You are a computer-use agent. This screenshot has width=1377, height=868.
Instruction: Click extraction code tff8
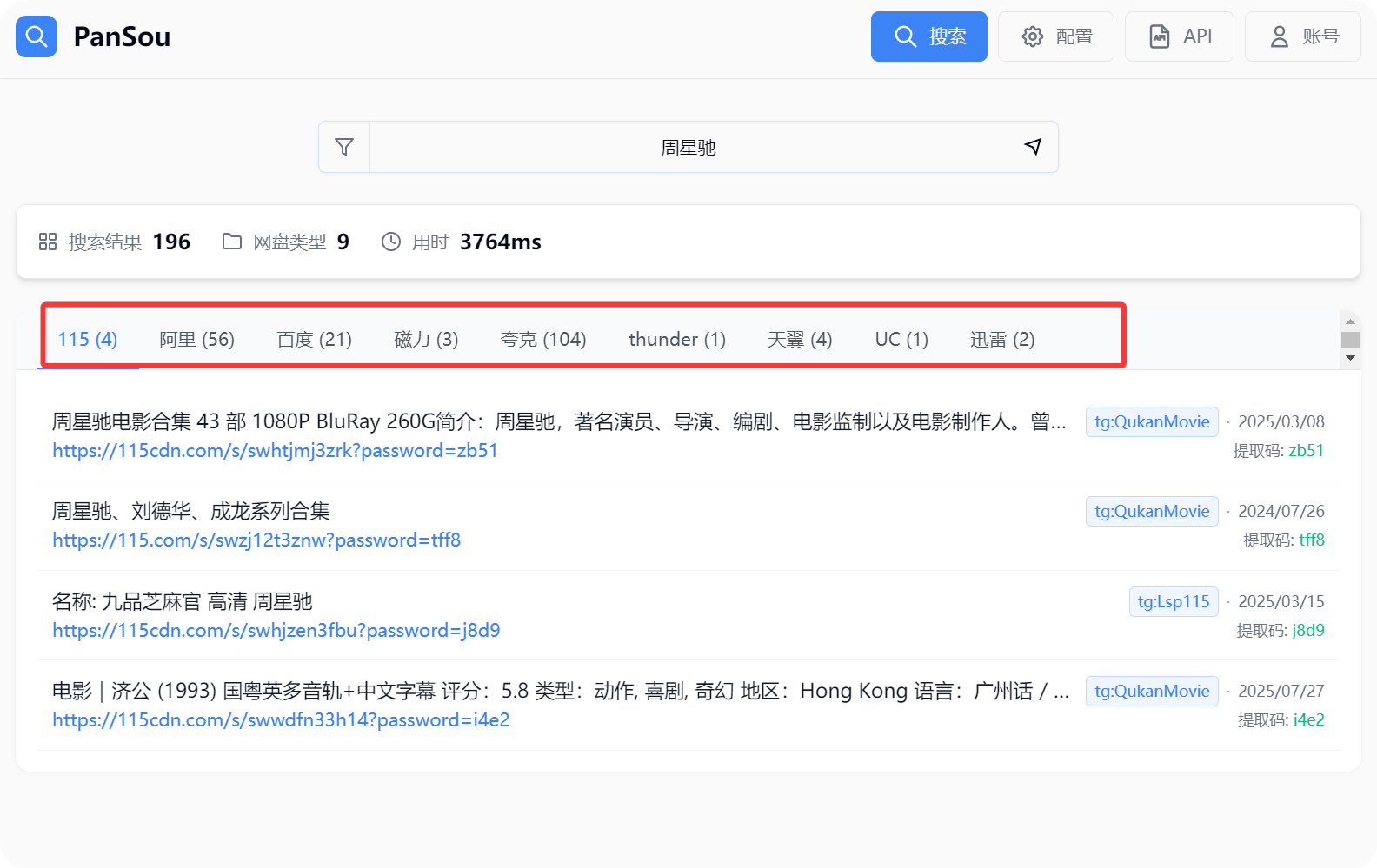click(x=1312, y=540)
